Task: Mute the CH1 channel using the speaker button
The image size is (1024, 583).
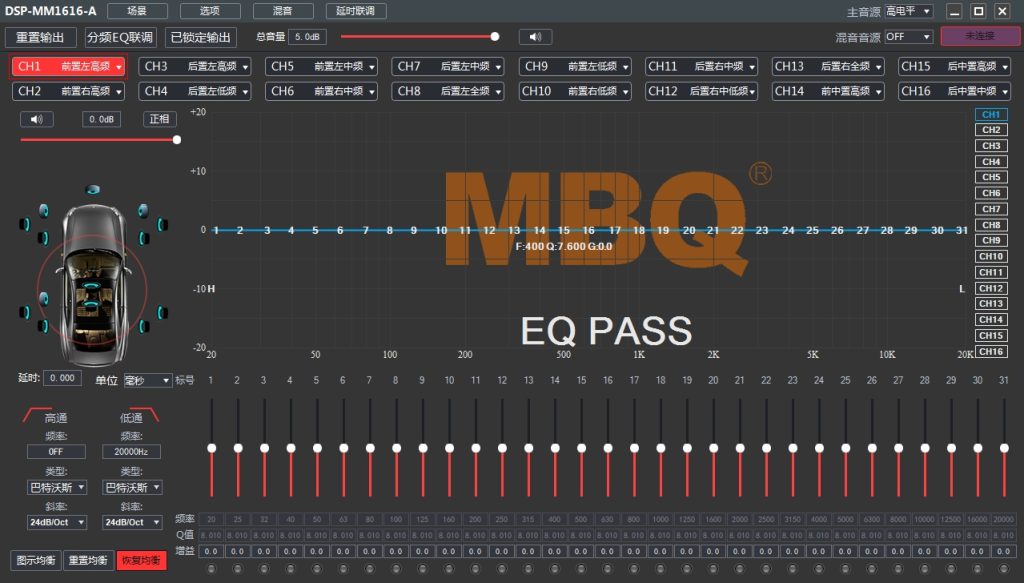Action: pyautogui.click(x=37, y=119)
